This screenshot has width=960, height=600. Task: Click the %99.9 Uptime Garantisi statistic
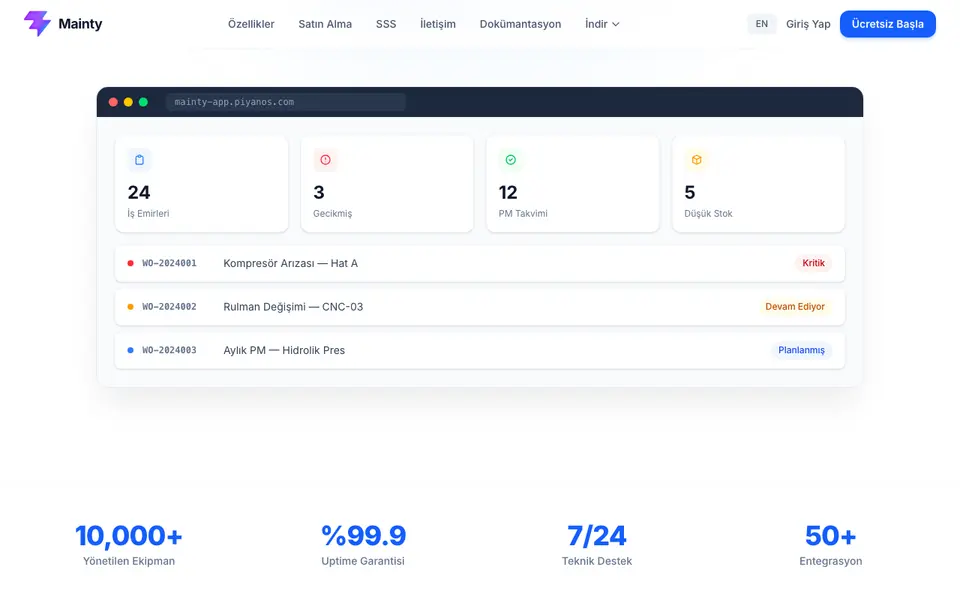(363, 545)
